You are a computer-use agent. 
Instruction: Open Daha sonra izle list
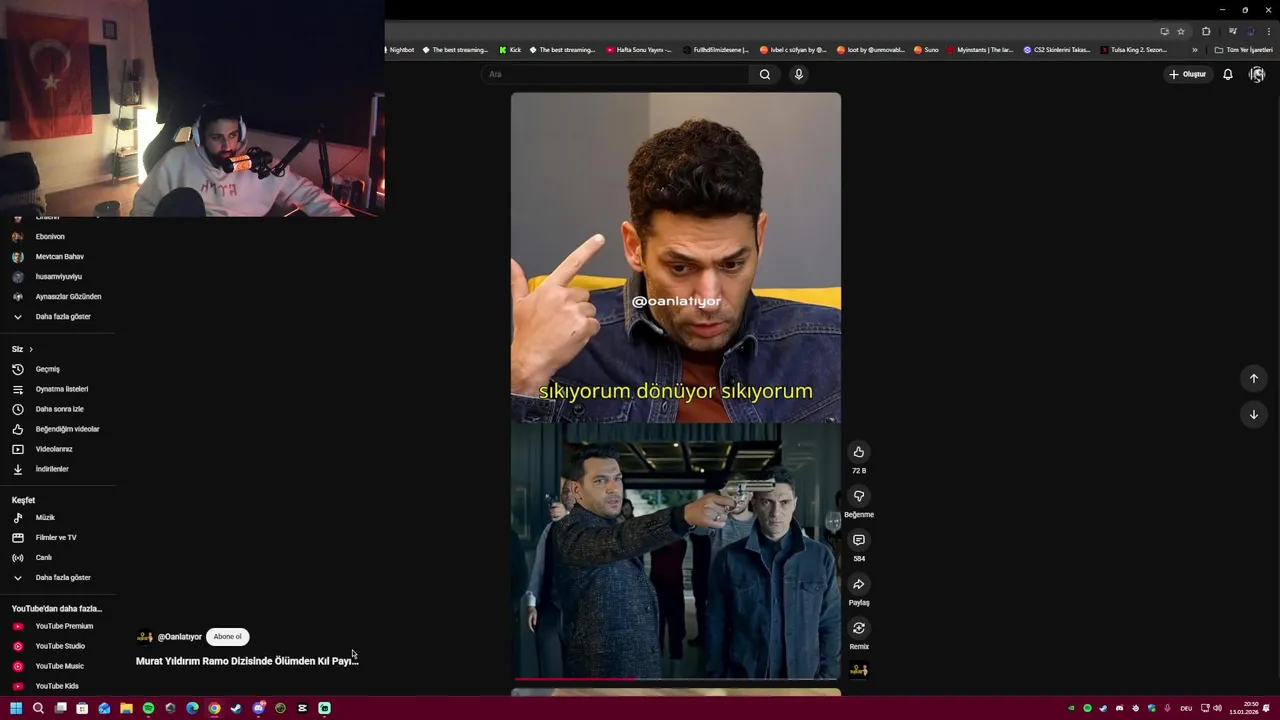[x=58, y=409]
